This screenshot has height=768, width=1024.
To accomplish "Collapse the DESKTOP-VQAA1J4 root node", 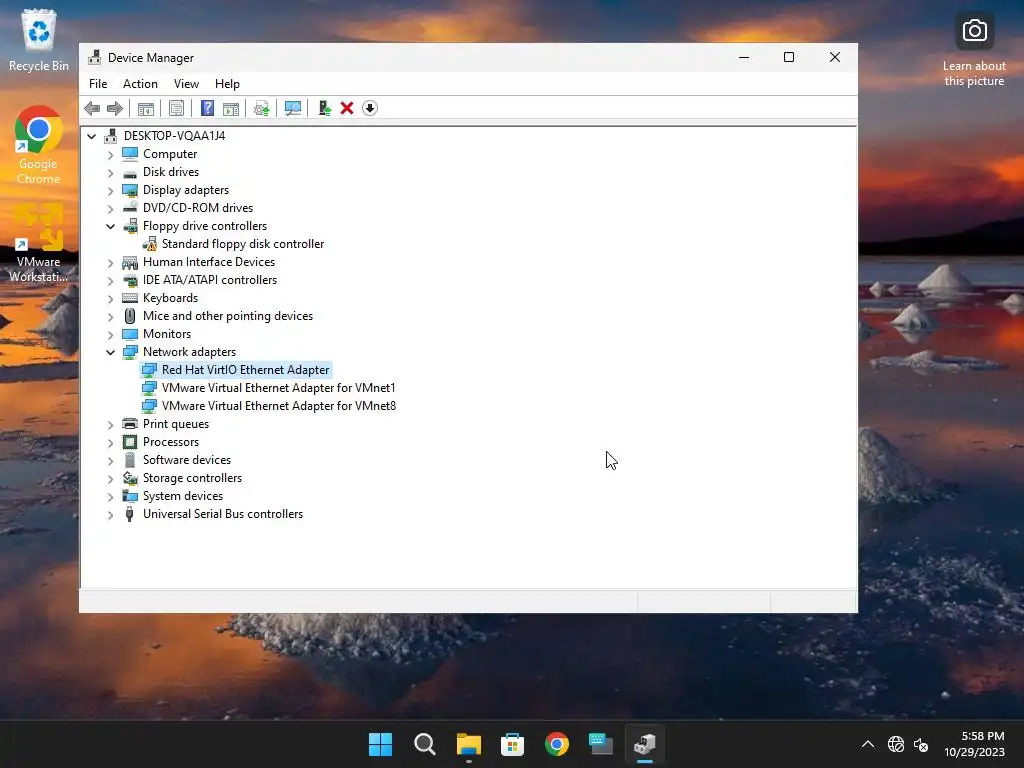I will pyautogui.click(x=91, y=136).
